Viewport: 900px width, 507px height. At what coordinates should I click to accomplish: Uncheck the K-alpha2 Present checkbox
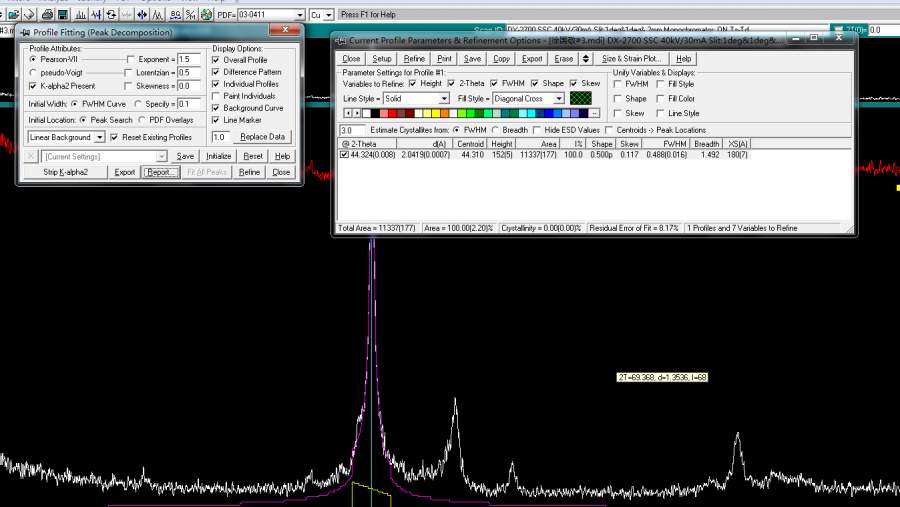pyautogui.click(x=33, y=86)
